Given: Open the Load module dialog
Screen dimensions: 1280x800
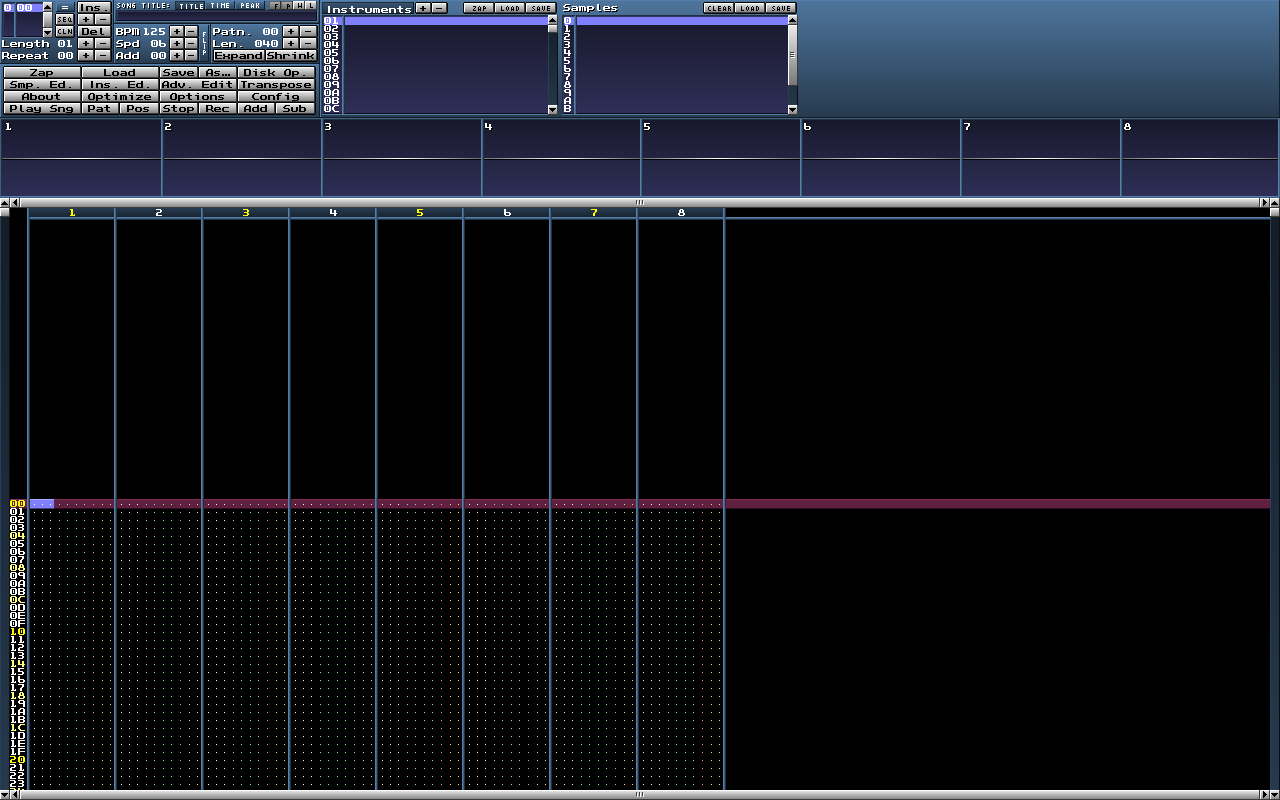Looking at the screenshot, I should click(120, 73).
